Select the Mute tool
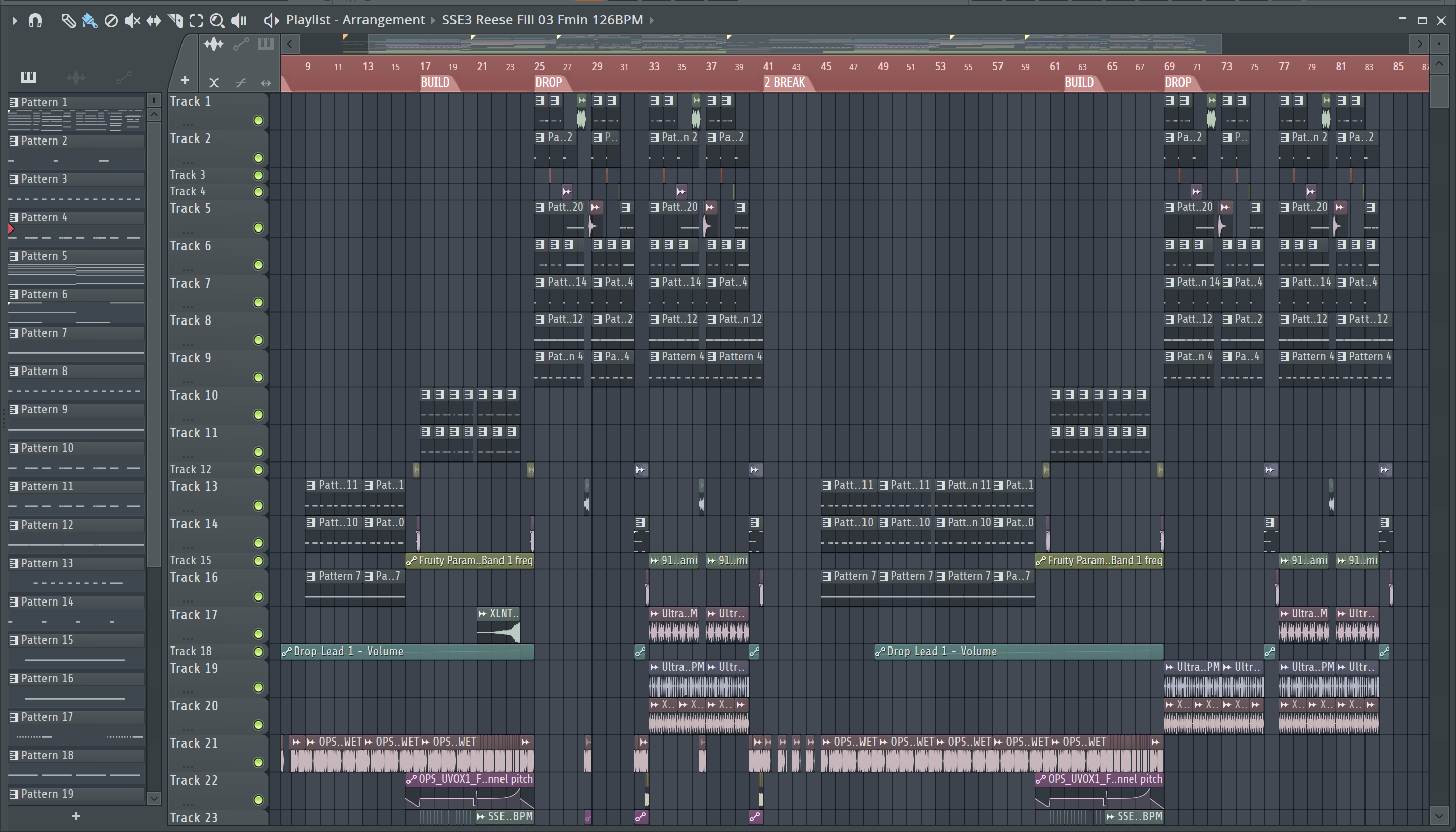 point(132,21)
